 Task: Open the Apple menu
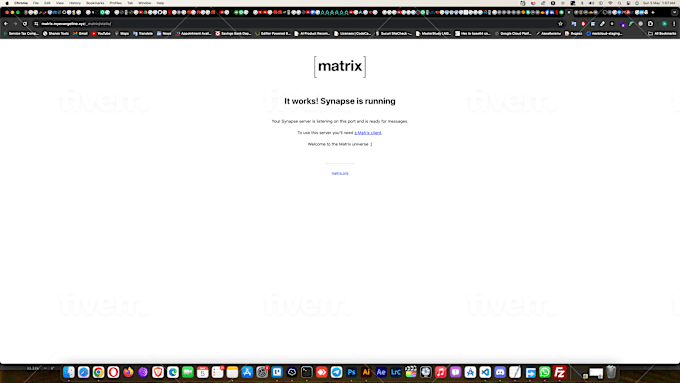pyautogui.click(x=7, y=3)
